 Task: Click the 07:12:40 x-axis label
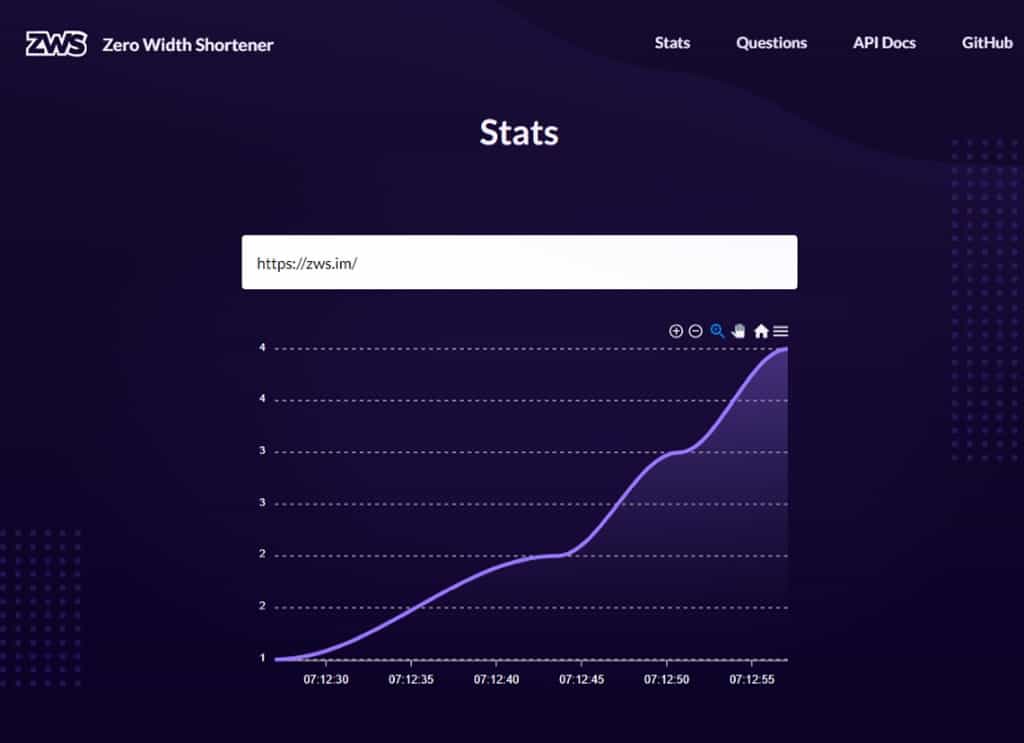coord(496,679)
